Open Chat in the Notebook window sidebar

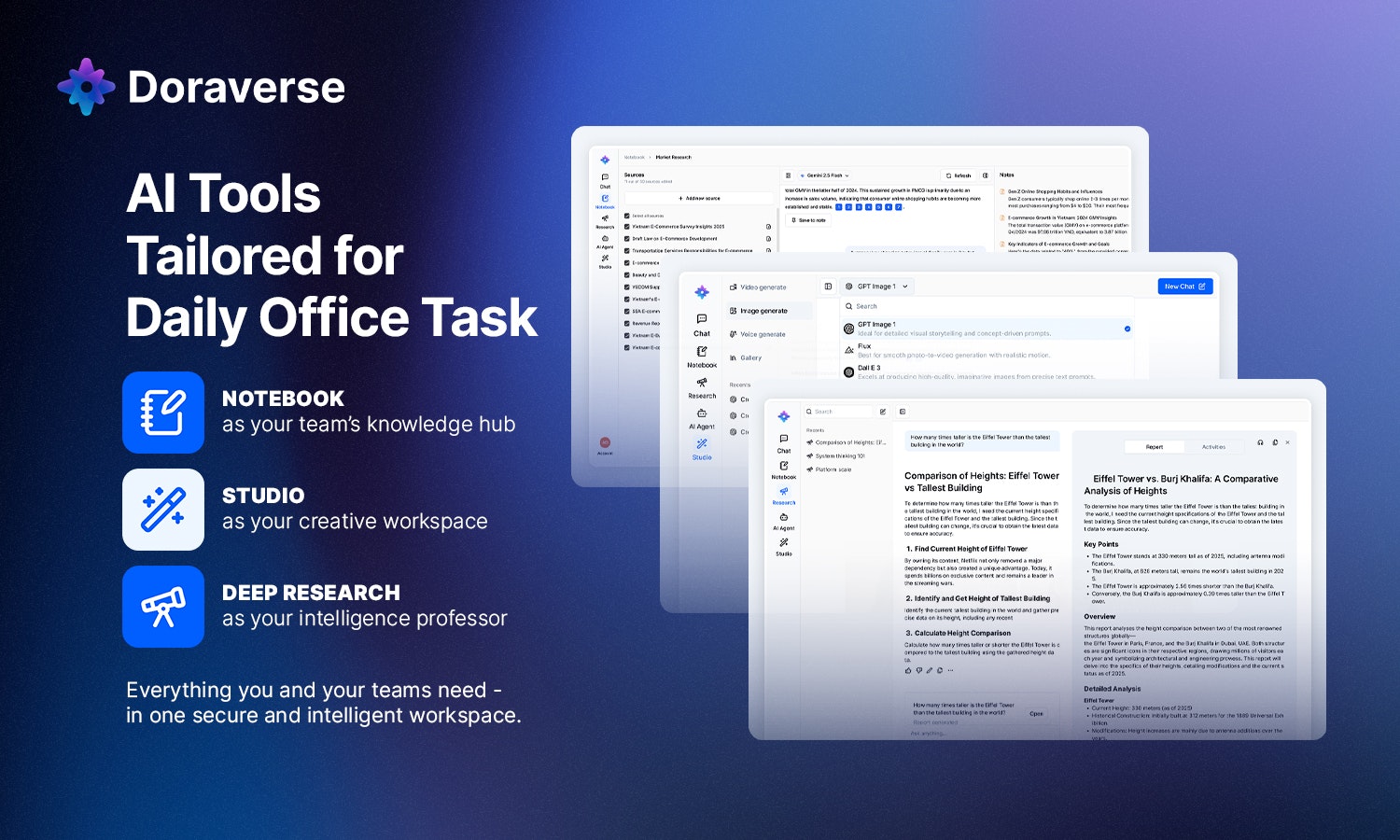(x=605, y=181)
